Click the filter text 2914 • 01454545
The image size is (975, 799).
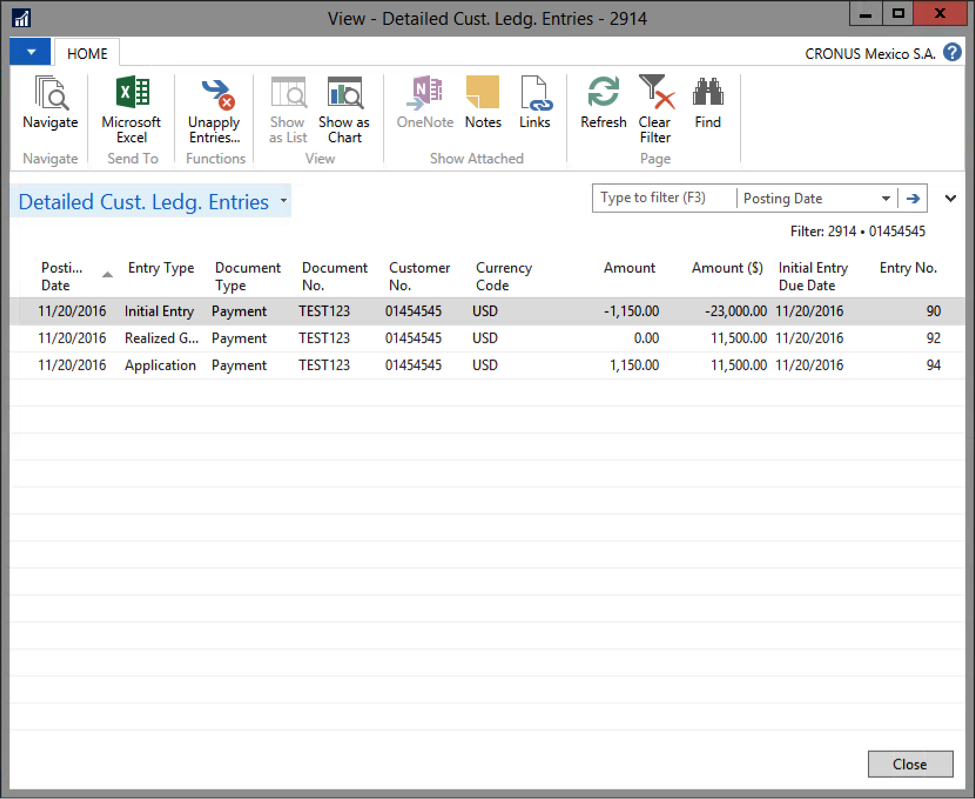(x=877, y=232)
